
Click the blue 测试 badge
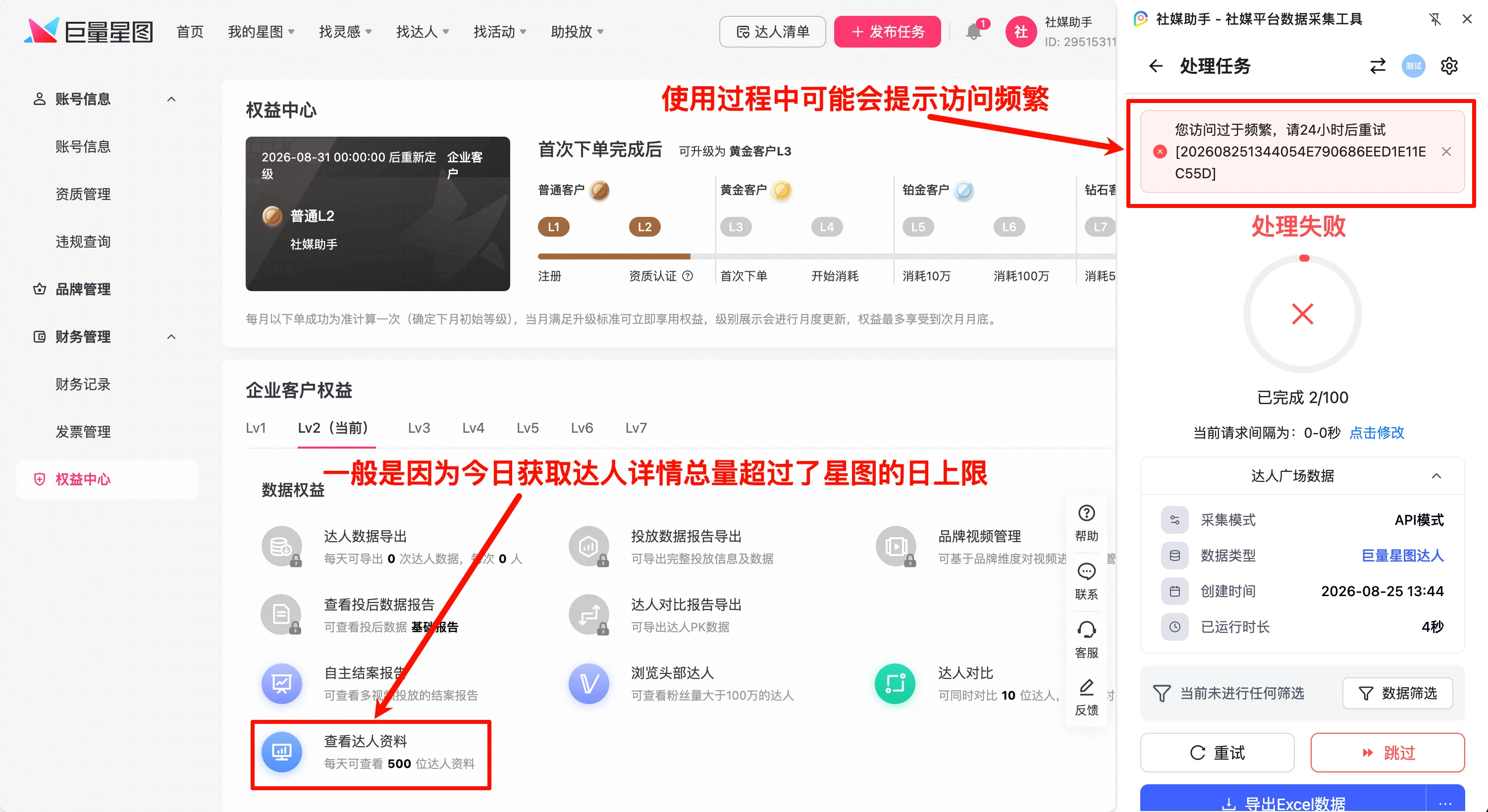coord(1413,66)
